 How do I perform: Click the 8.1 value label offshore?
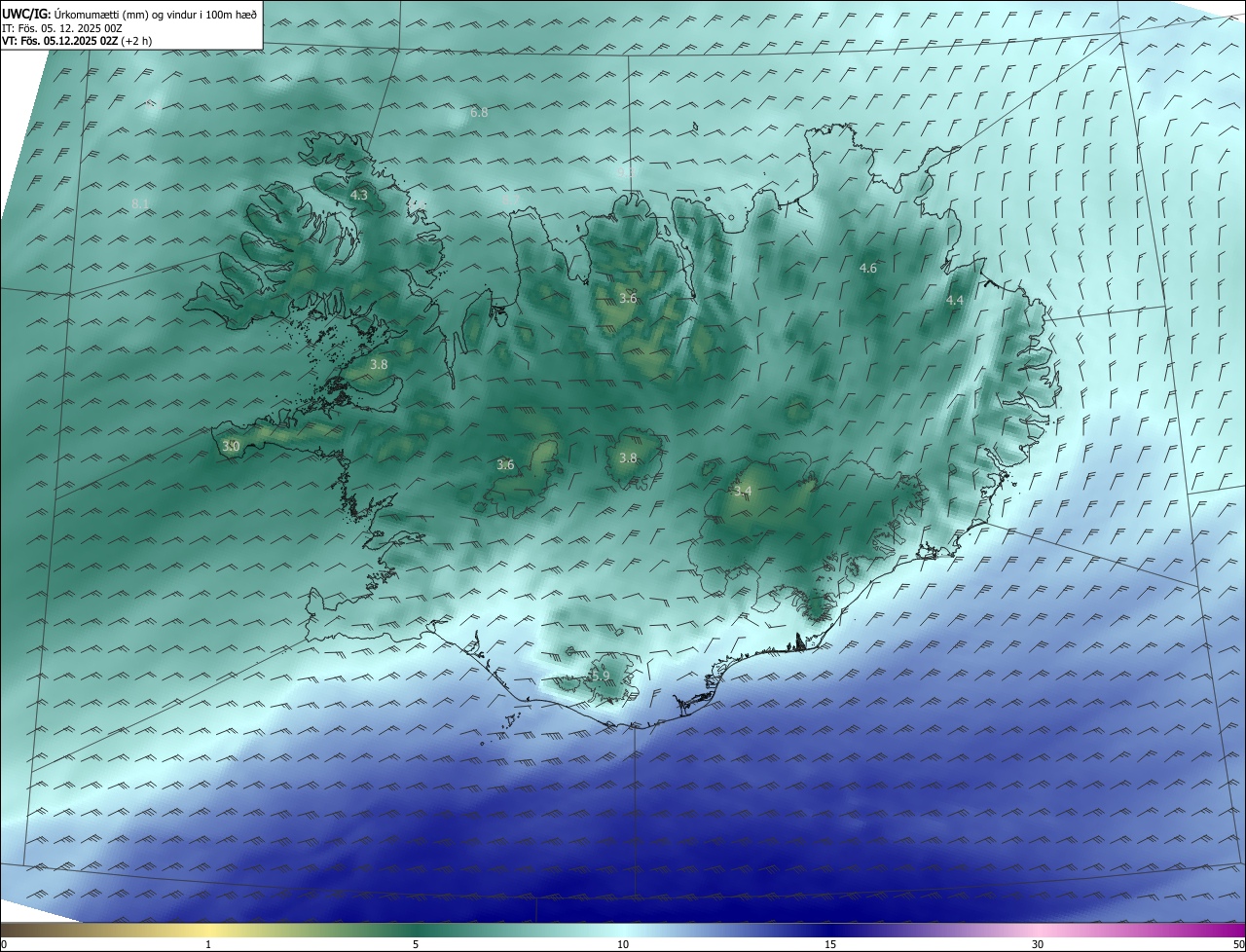click(139, 203)
